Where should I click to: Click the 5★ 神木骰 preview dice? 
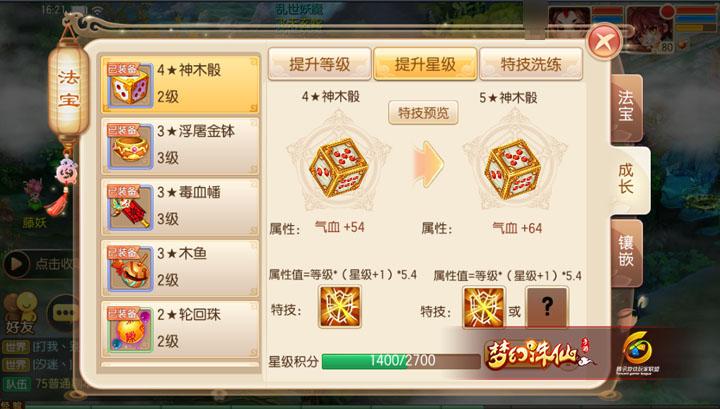click(512, 169)
